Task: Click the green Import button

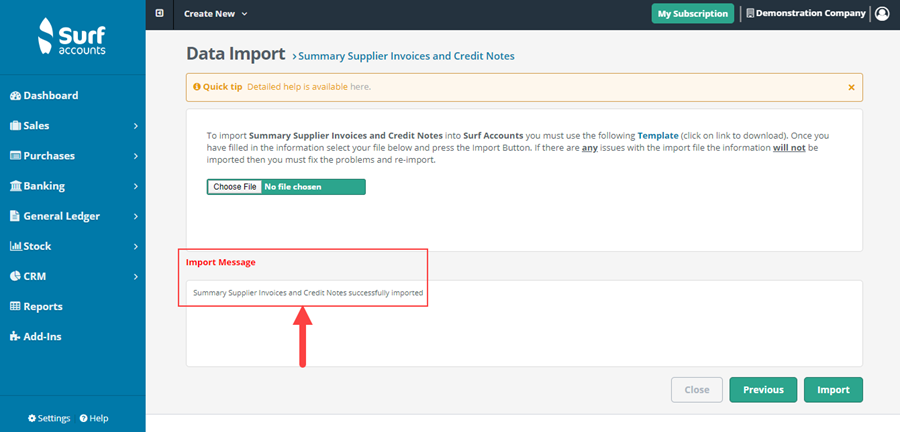Action: pyautogui.click(x=833, y=390)
